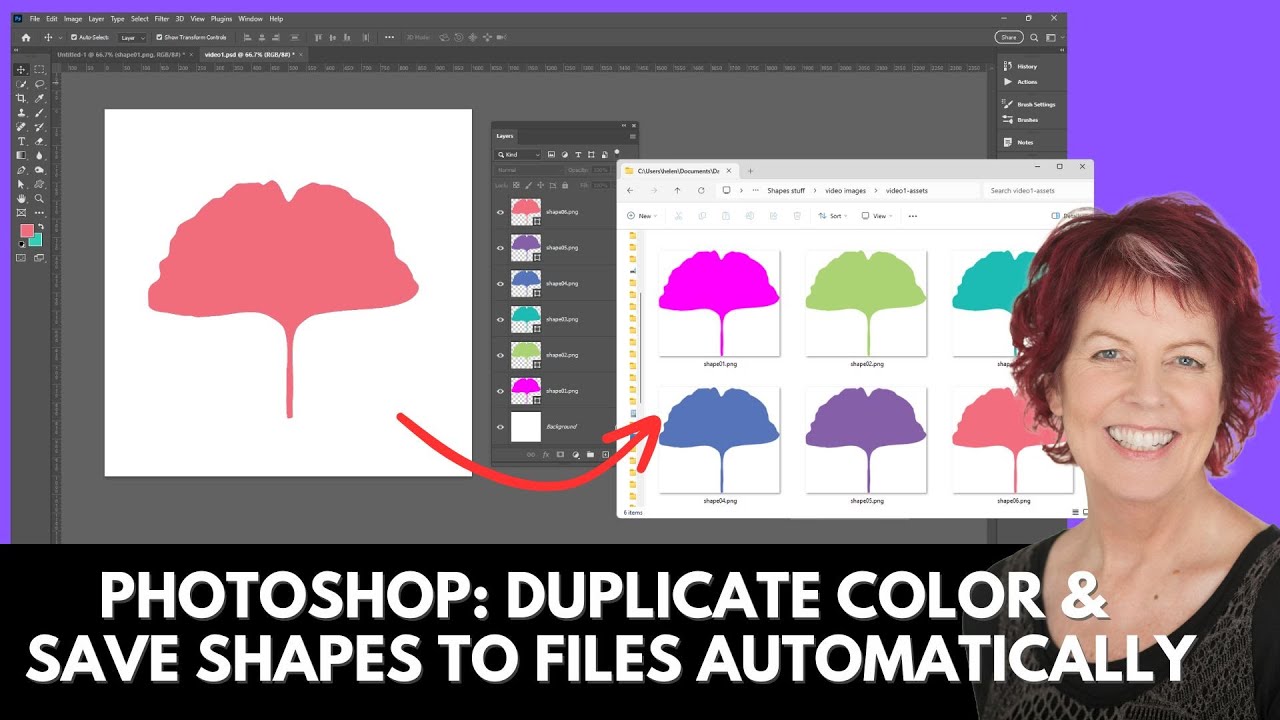The image size is (1280, 720).
Task: Click the layer effects fx icon
Action: pos(546,455)
